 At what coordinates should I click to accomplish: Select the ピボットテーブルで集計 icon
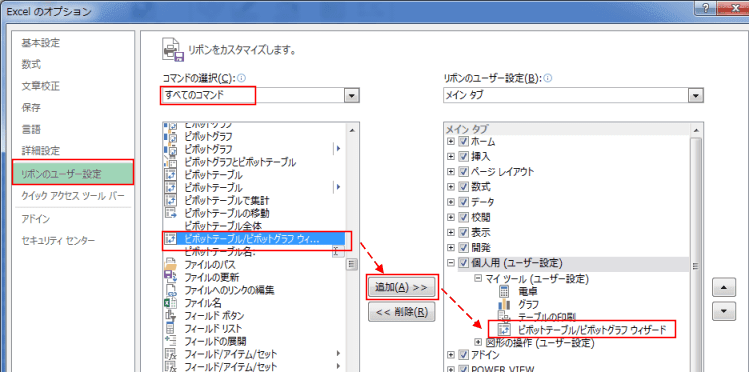(171, 200)
